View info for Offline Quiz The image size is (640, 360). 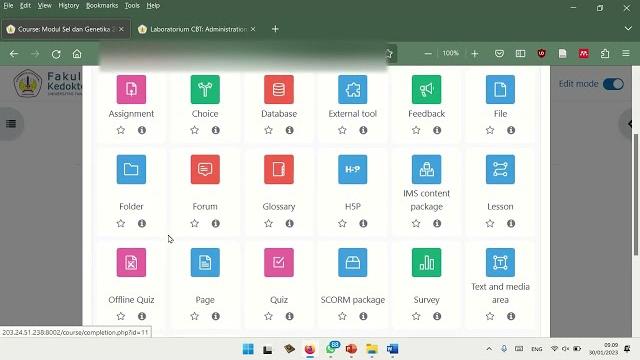142,316
